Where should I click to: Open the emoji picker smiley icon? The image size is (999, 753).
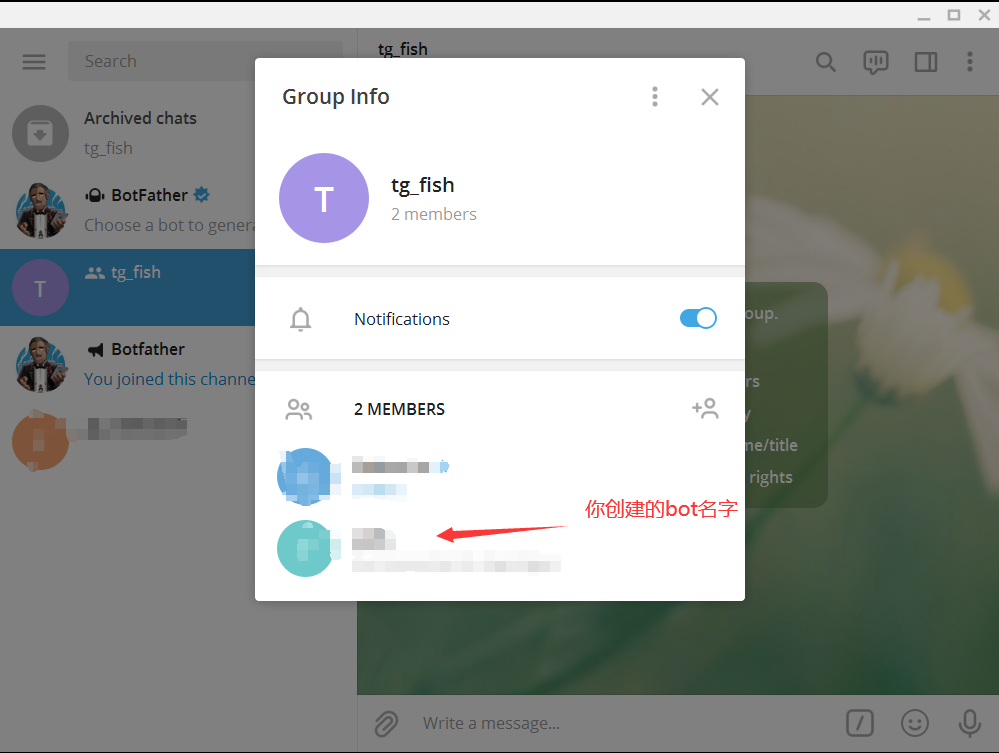(x=915, y=723)
